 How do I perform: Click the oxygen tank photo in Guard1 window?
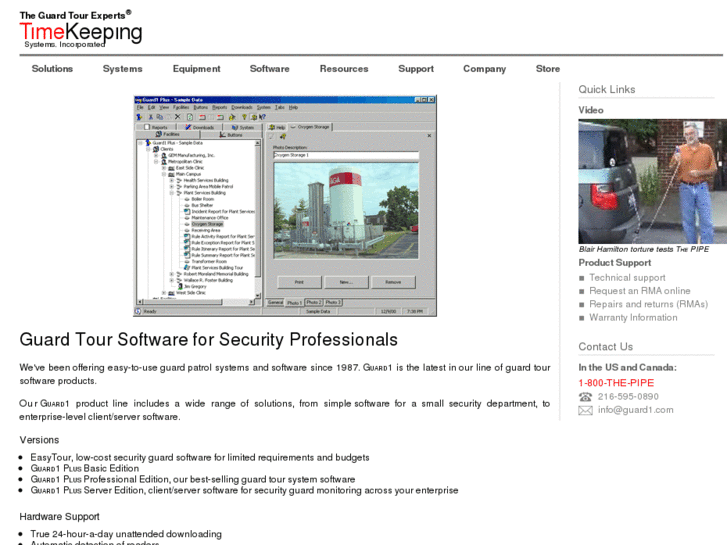pyautogui.click(x=346, y=210)
